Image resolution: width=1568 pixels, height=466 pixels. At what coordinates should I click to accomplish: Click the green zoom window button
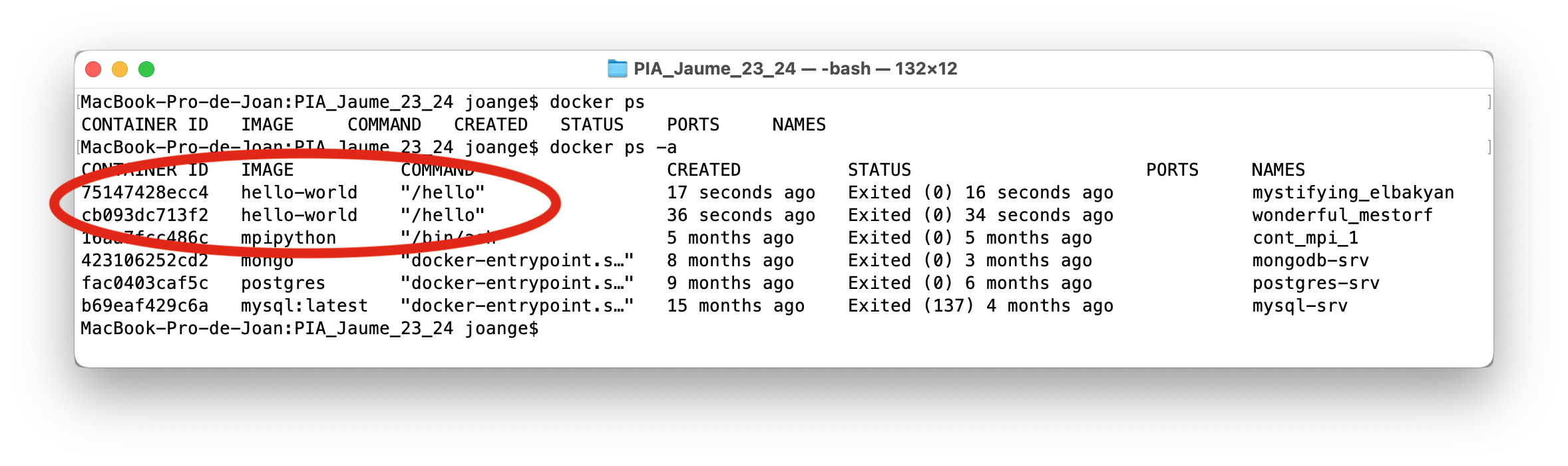coord(146,69)
